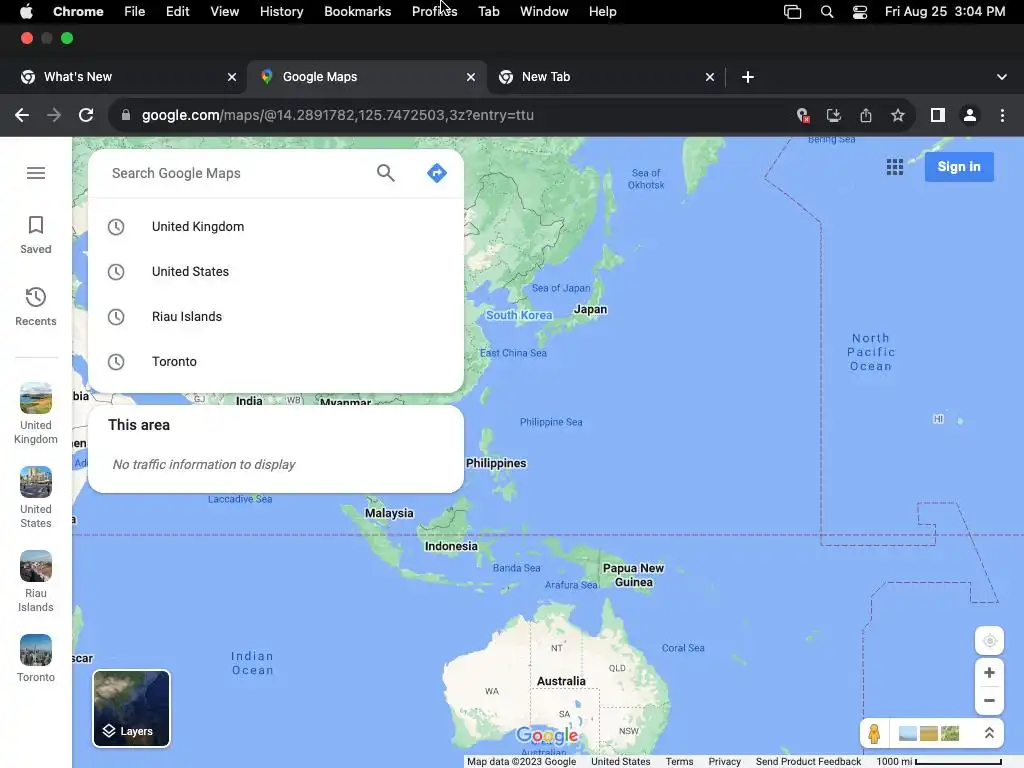1024x768 pixels.
Task: Open the Bookmarks menu
Action: (358, 12)
